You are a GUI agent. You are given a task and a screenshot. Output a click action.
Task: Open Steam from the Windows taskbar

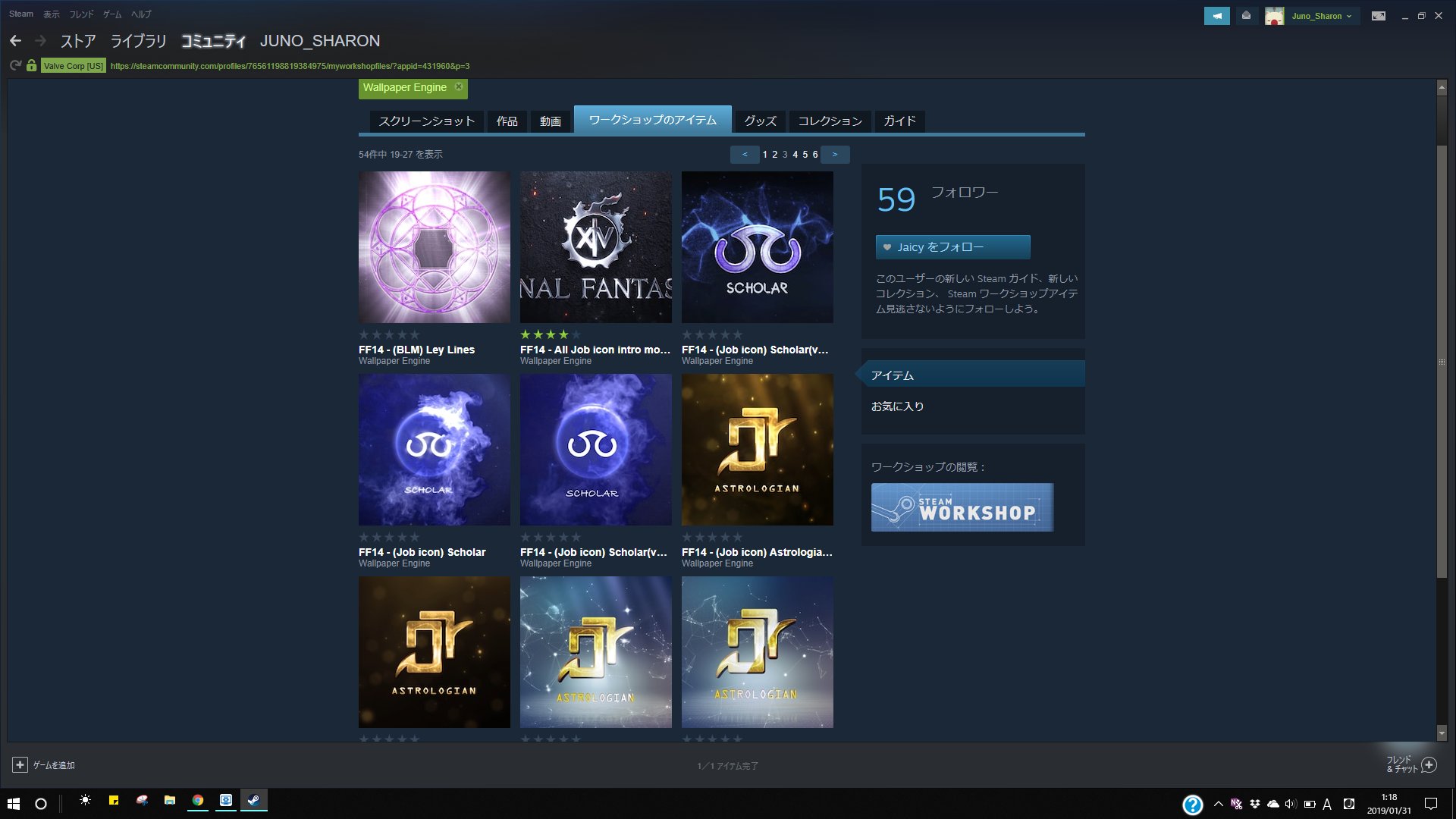(253, 801)
